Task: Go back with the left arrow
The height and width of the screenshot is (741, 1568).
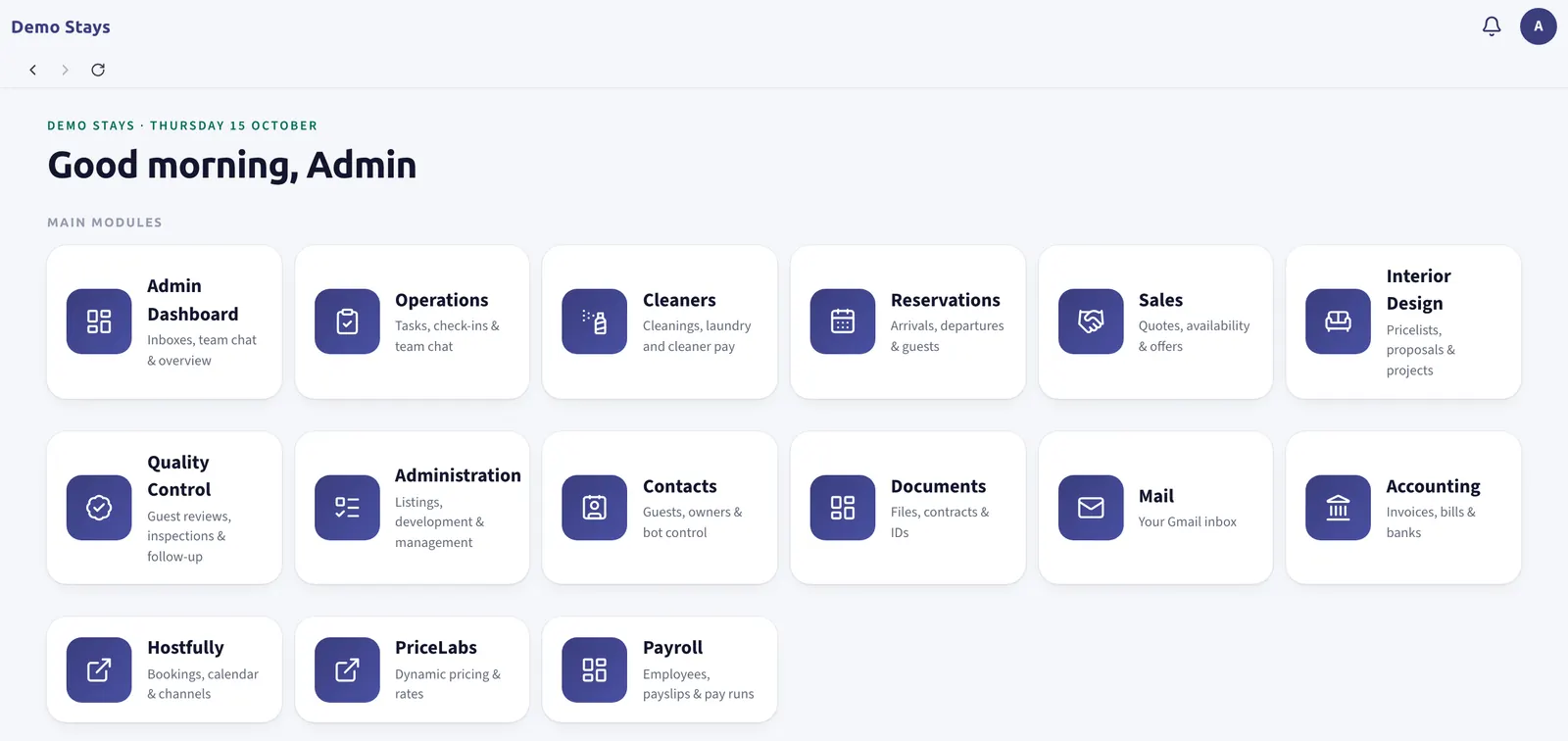Action: [33, 70]
